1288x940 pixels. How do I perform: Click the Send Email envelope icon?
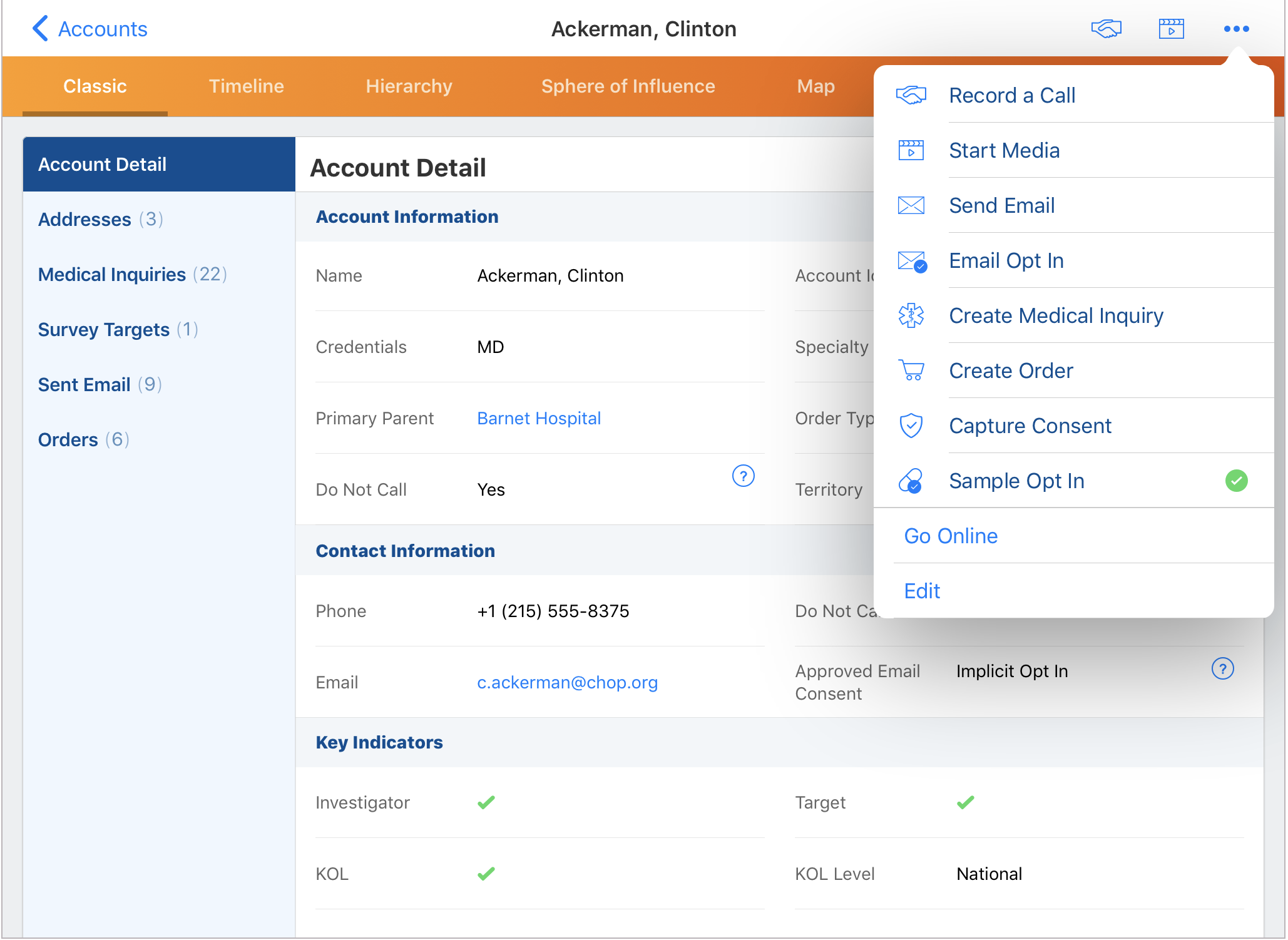point(911,205)
